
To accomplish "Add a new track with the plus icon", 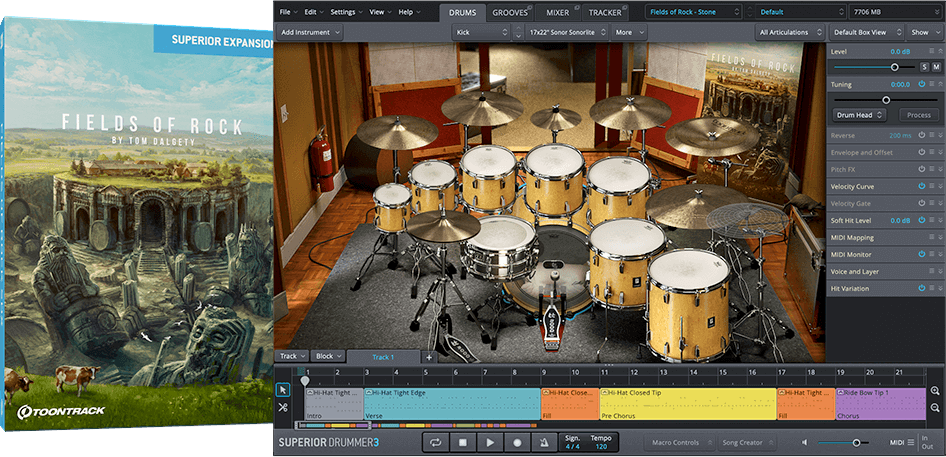I will (x=429, y=357).
